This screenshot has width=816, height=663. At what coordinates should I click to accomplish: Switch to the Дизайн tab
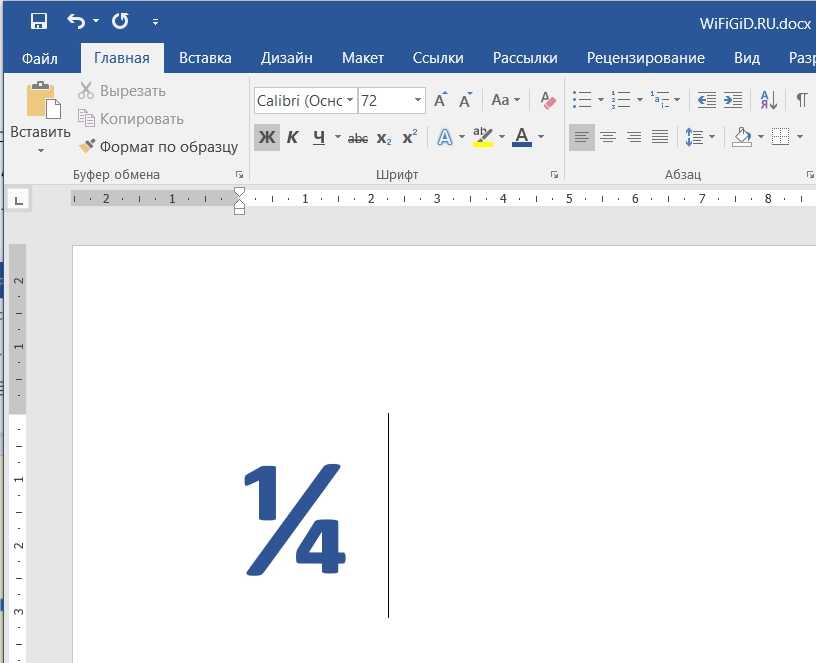pyautogui.click(x=286, y=58)
